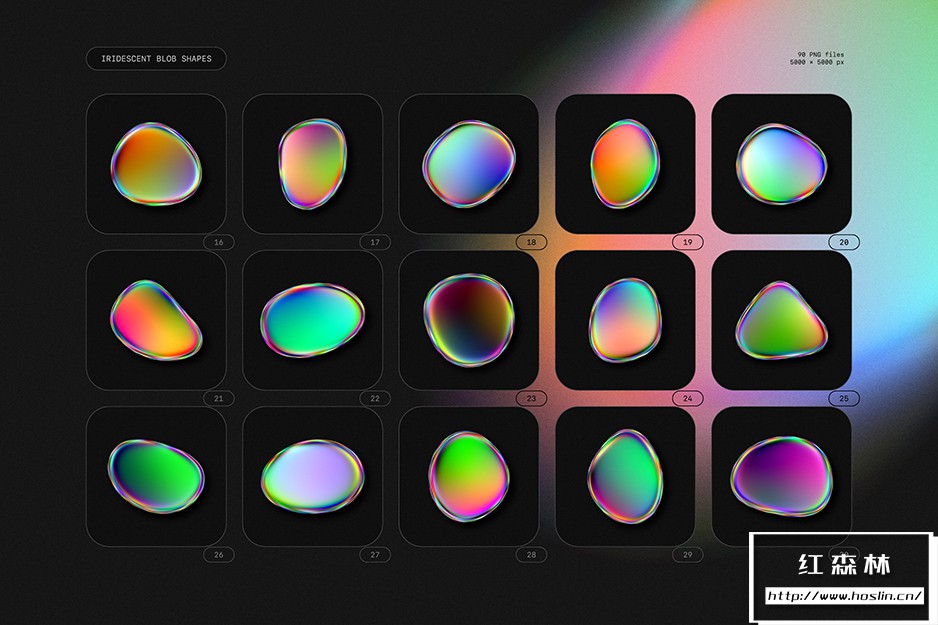This screenshot has width=938, height=625.
Task: Click the number label 20
Action: pos(844,242)
